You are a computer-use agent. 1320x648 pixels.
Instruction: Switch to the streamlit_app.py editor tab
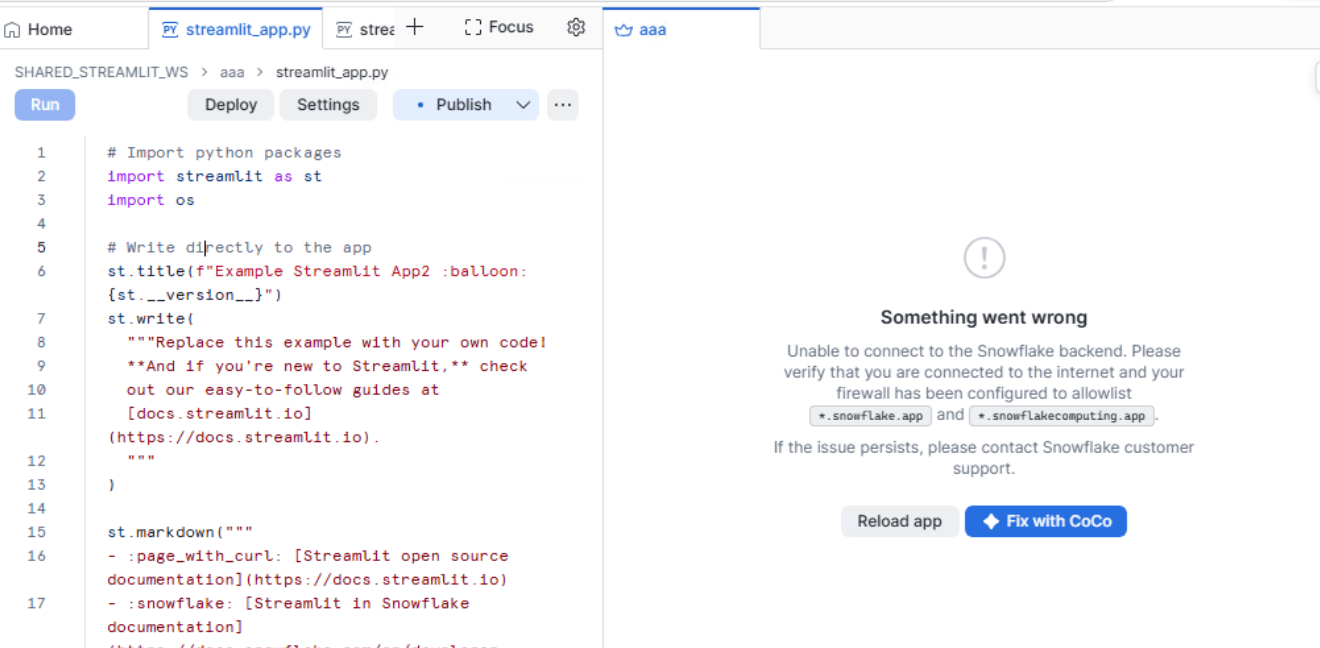pos(236,30)
